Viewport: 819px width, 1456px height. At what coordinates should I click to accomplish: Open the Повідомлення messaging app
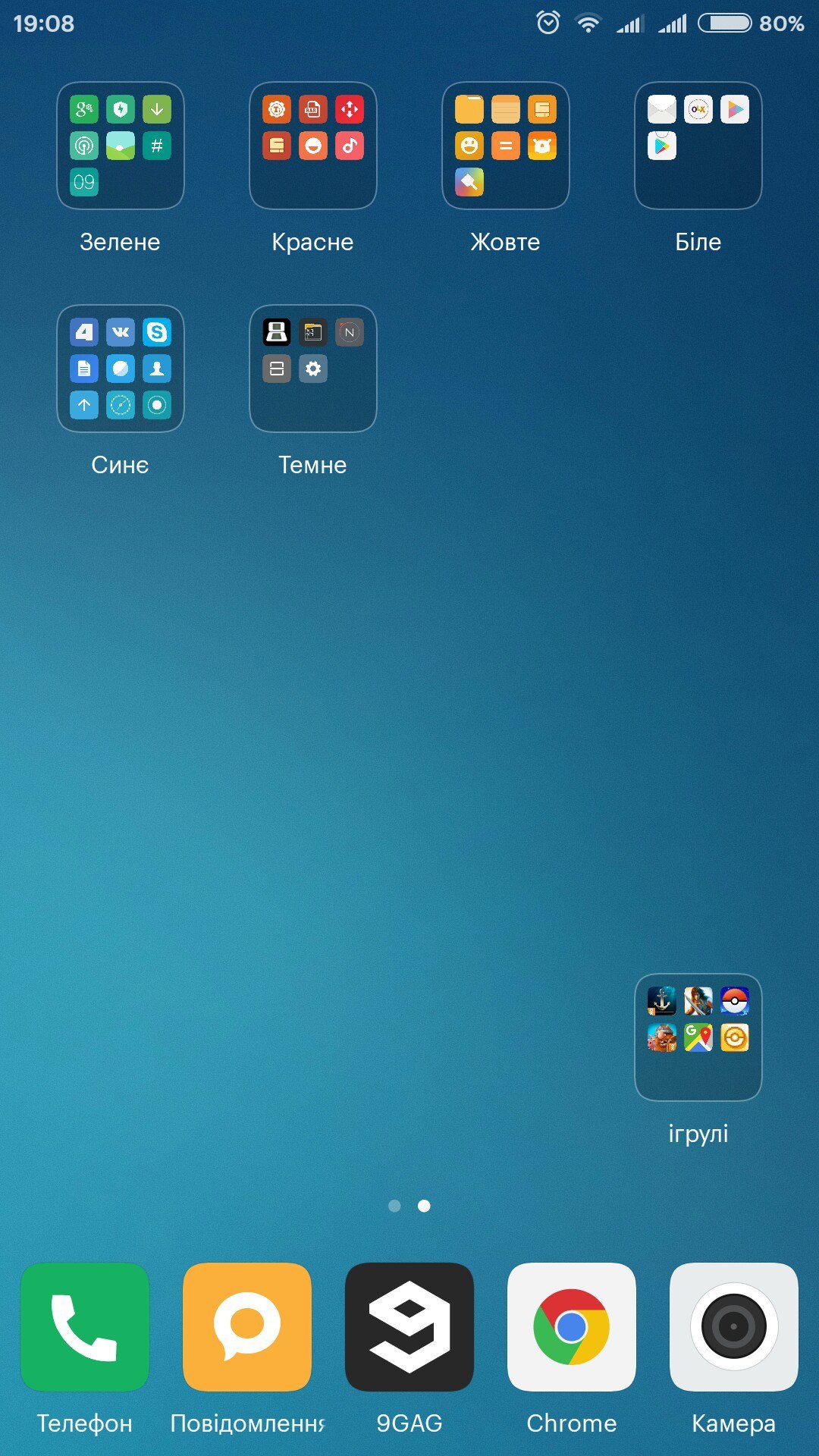pos(247,1327)
